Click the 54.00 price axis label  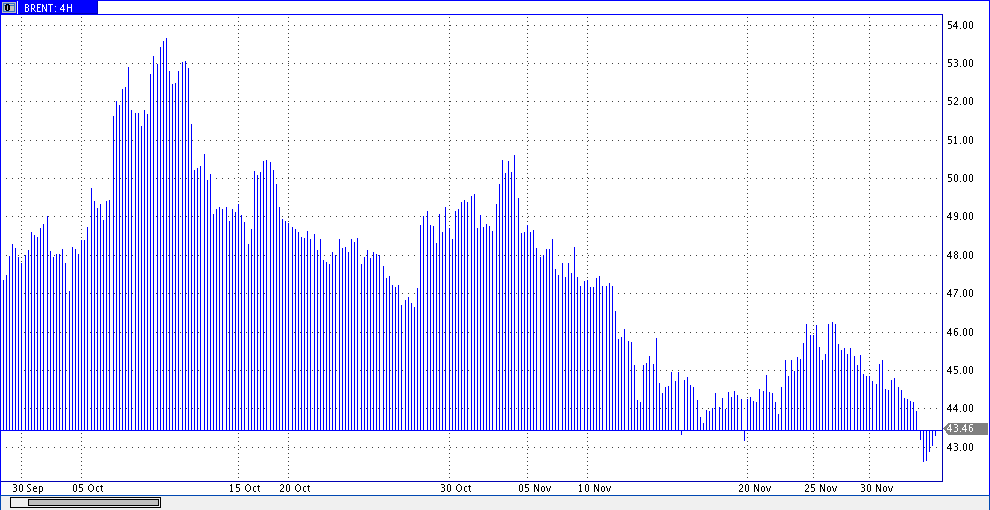960,25
